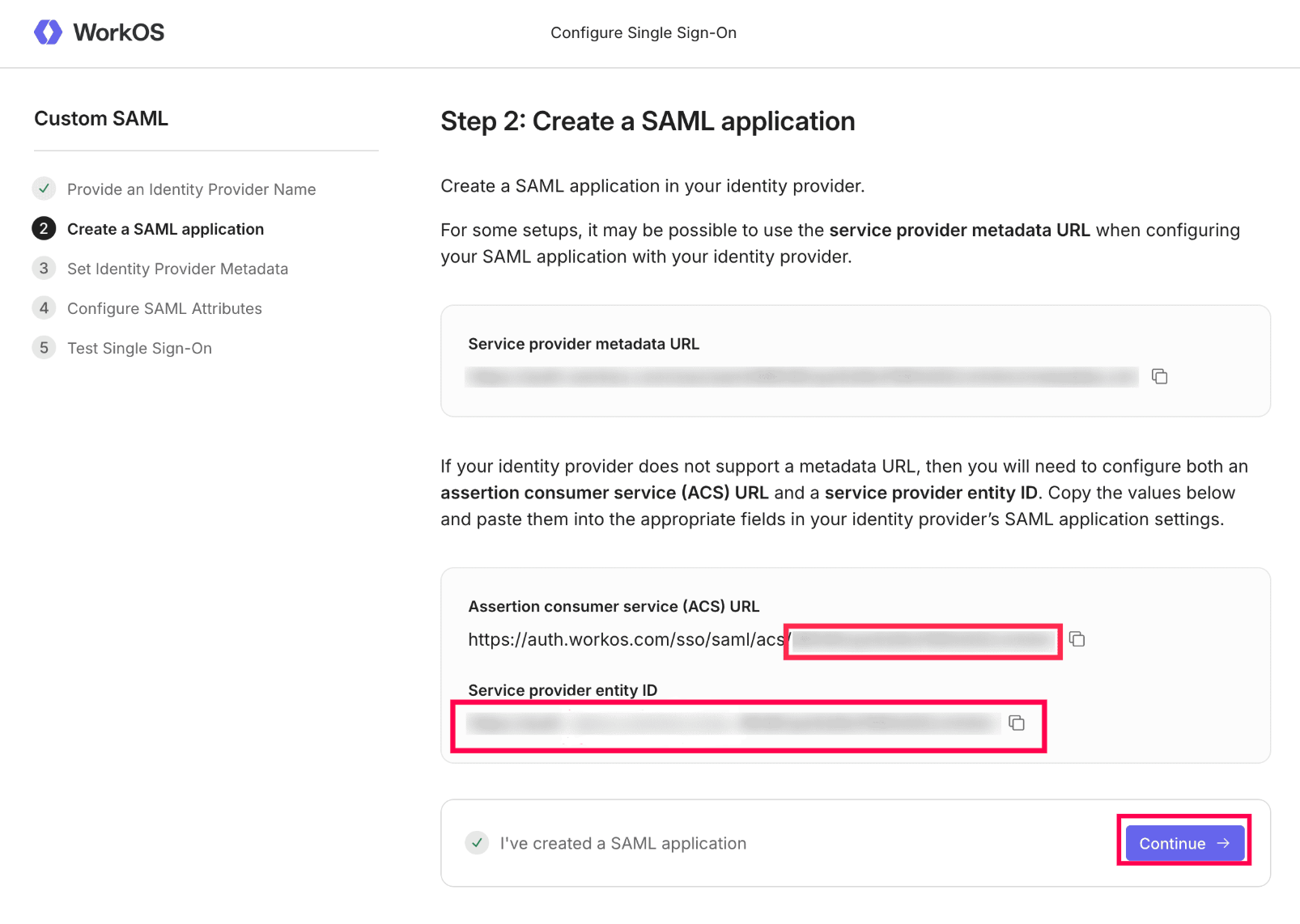Click the 'I've created a SAML application' text
This screenshot has width=1300, height=924.
tap(623, 843)
